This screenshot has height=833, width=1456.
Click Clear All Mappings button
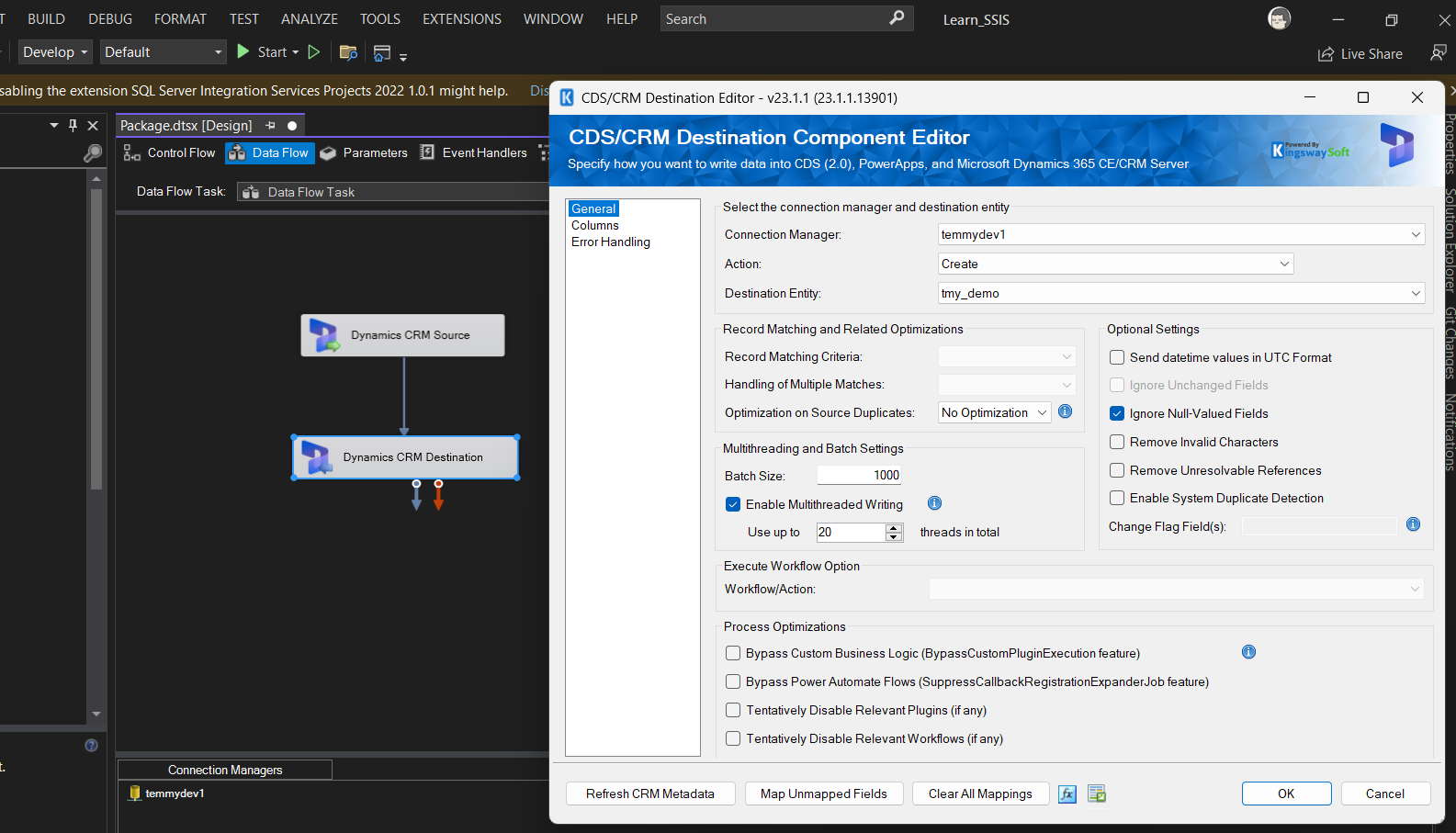(980, 794)
